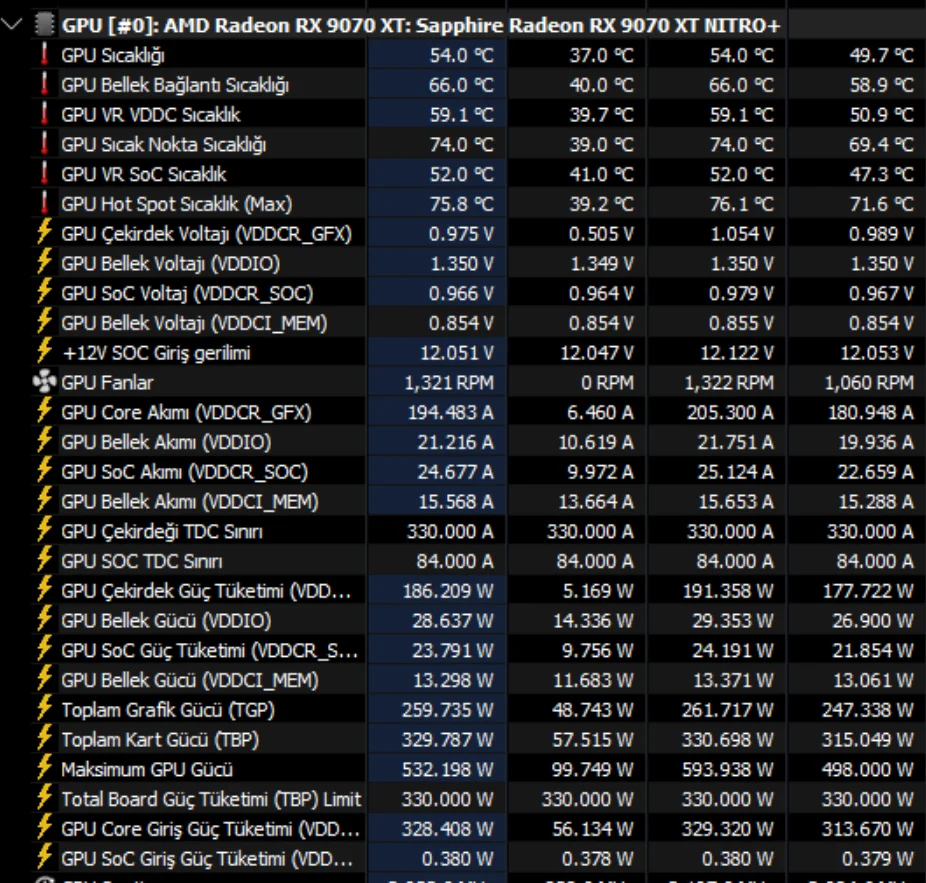
Task: Collapse the GPU [#0] AMD Radeon section
Action: point(11,25)
